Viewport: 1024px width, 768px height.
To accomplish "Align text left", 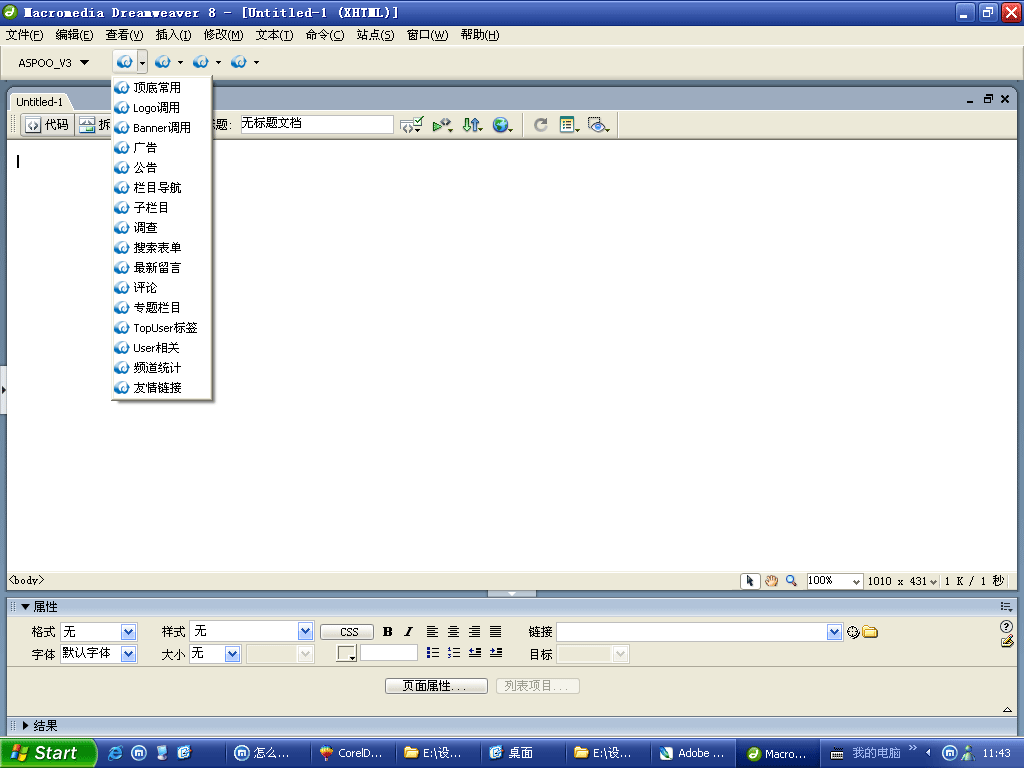I will [432, 632].
